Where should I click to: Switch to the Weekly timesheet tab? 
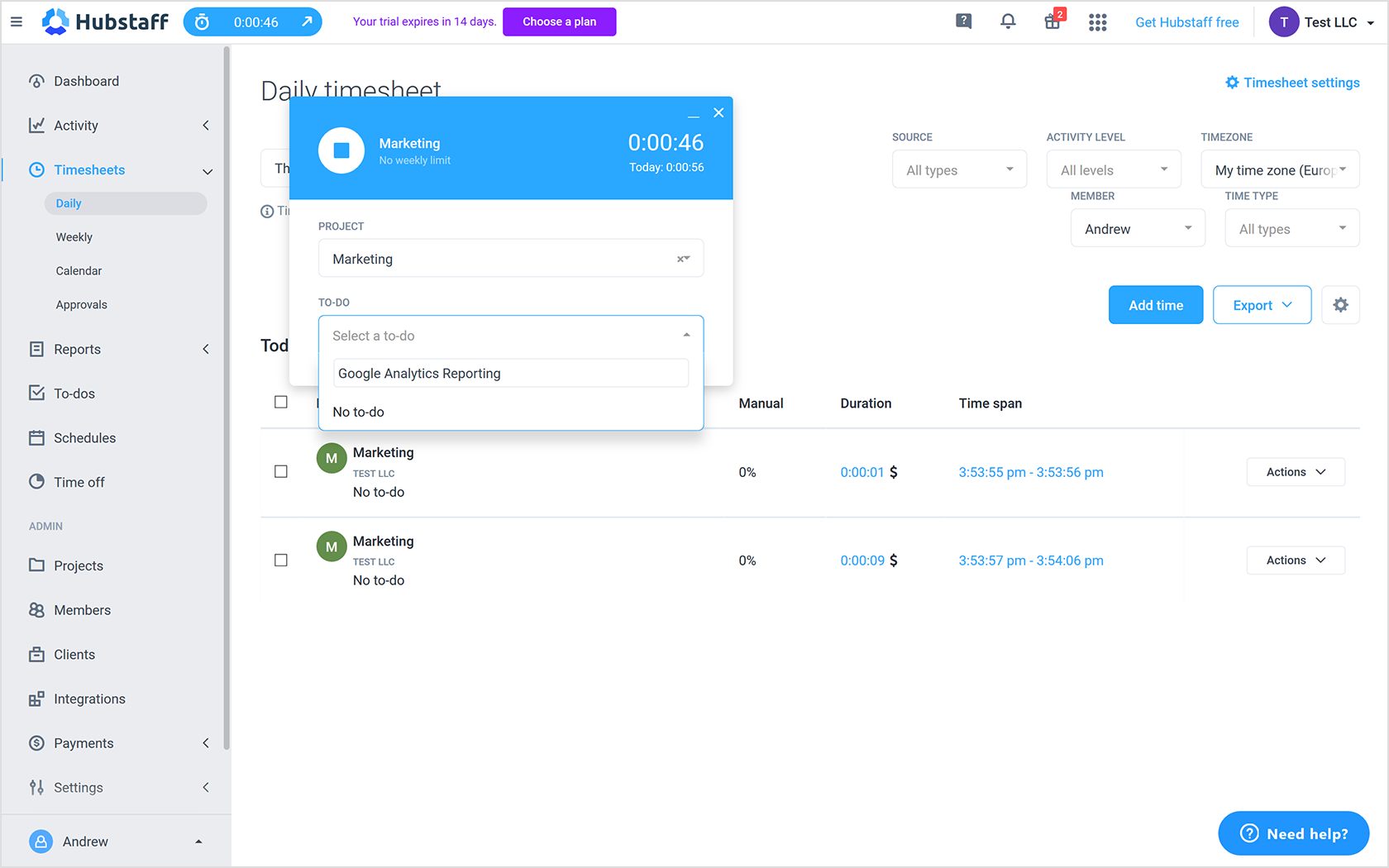pyautogui.click(x=74, y=236)
